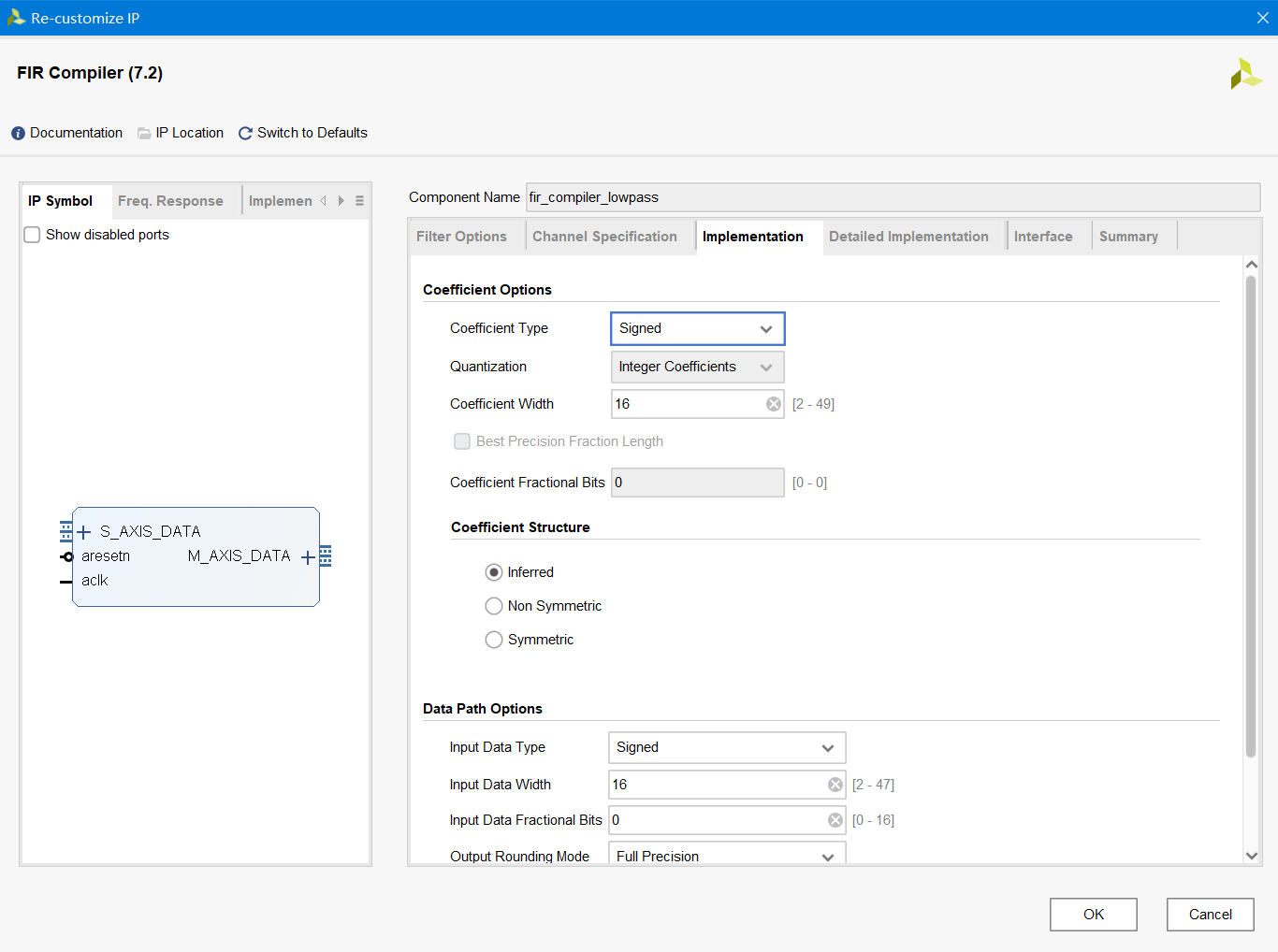
Task: Click the aclk port label
Action: [94, 581]
